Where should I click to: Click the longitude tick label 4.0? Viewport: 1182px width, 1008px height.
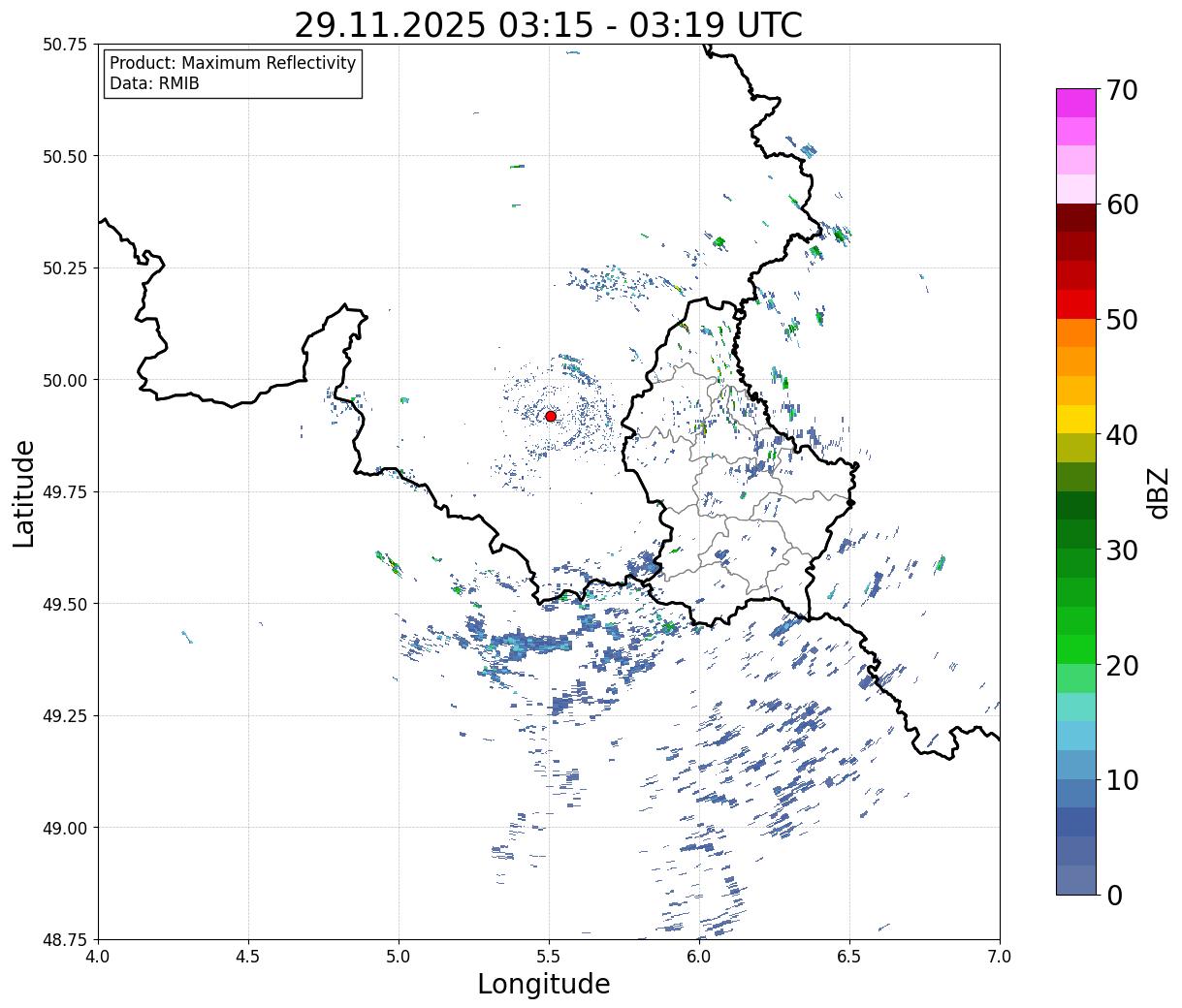[x=98, y=957]
